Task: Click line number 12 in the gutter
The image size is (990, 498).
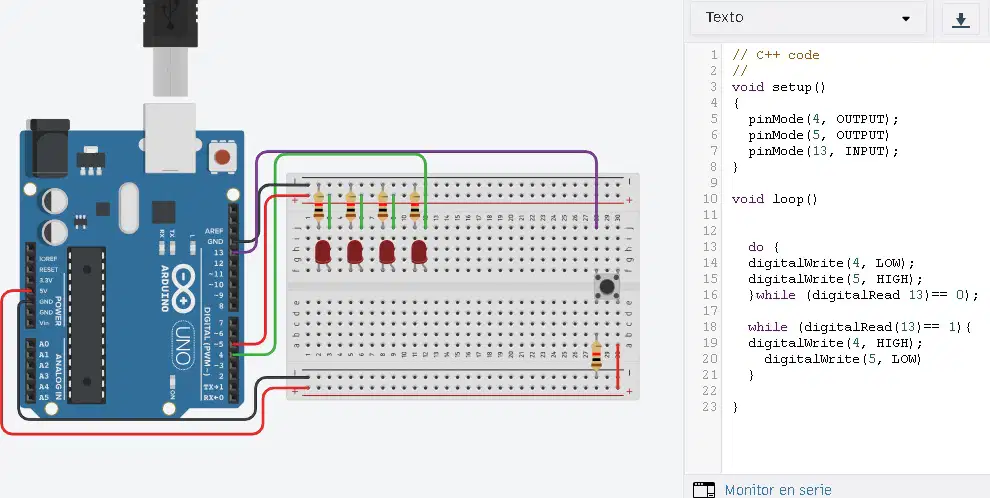Action: [710, 231]
